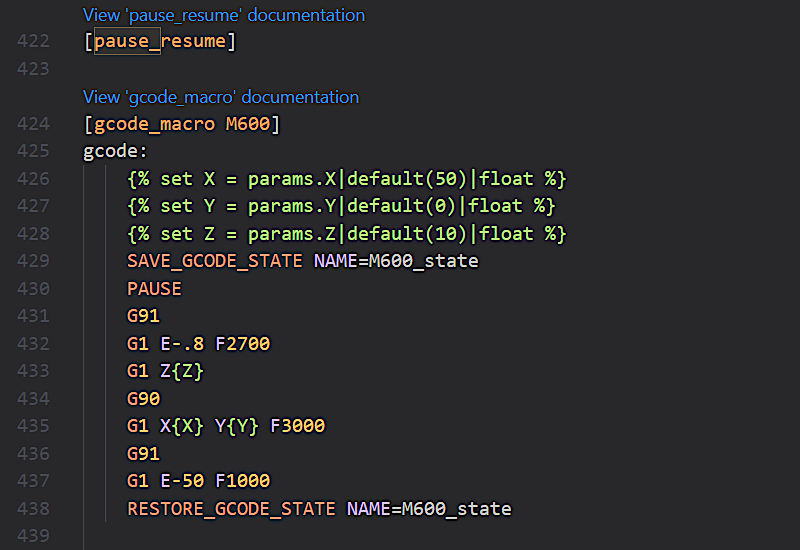Click the 'G1 X{X} Y{Y} F3000' line
The width and height of the screenshot is (800, 550).
[x=226, y=426]
